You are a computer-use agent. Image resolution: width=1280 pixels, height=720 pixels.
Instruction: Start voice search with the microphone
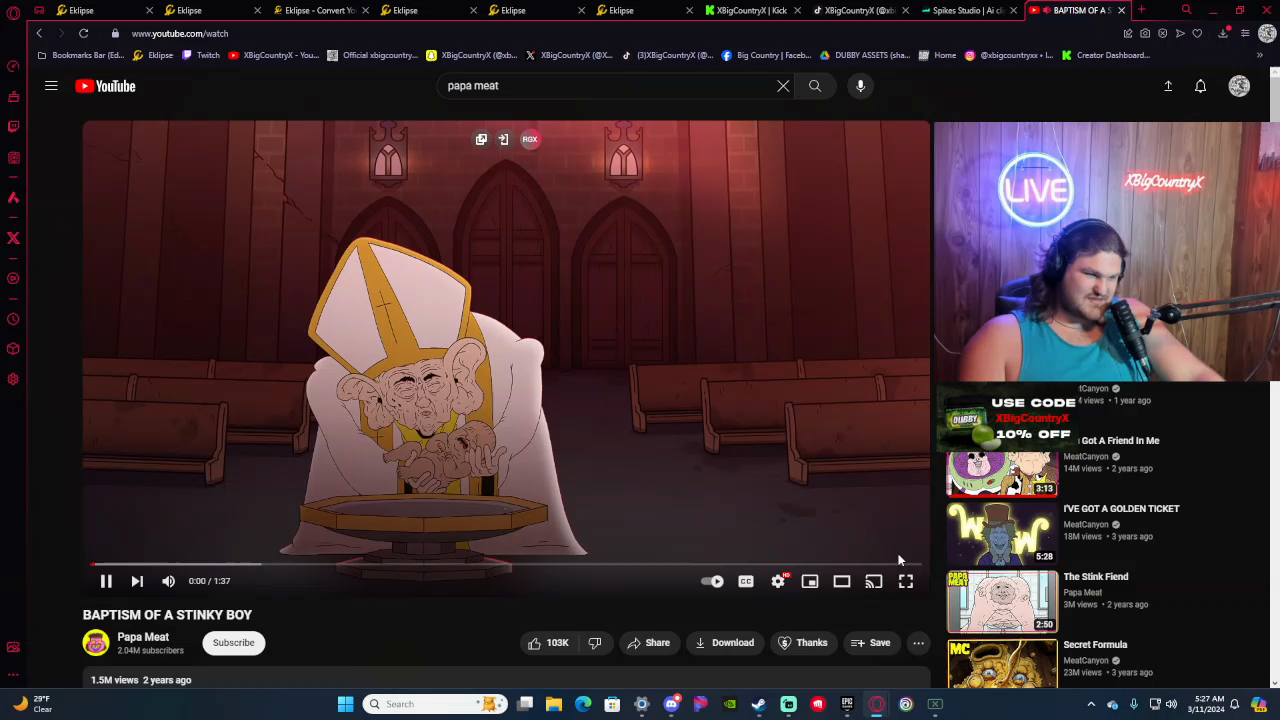(860, 86)
